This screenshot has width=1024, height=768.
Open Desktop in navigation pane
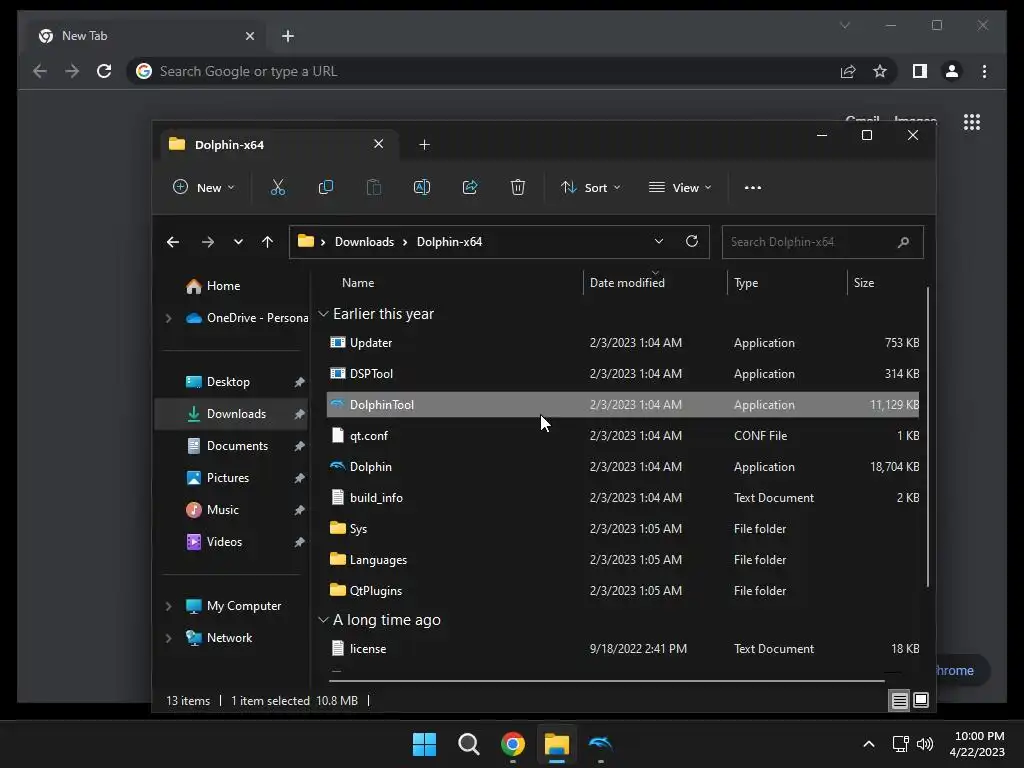[x=228, y=382]
